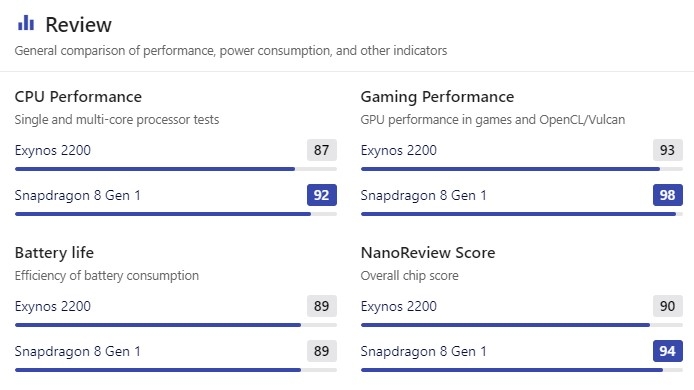Image resolution: width=694 pixels, height=390 pixels.
Task: Click Snapdragon 8 Gen 1 label under CPU Performance
Action: [77, 196]
